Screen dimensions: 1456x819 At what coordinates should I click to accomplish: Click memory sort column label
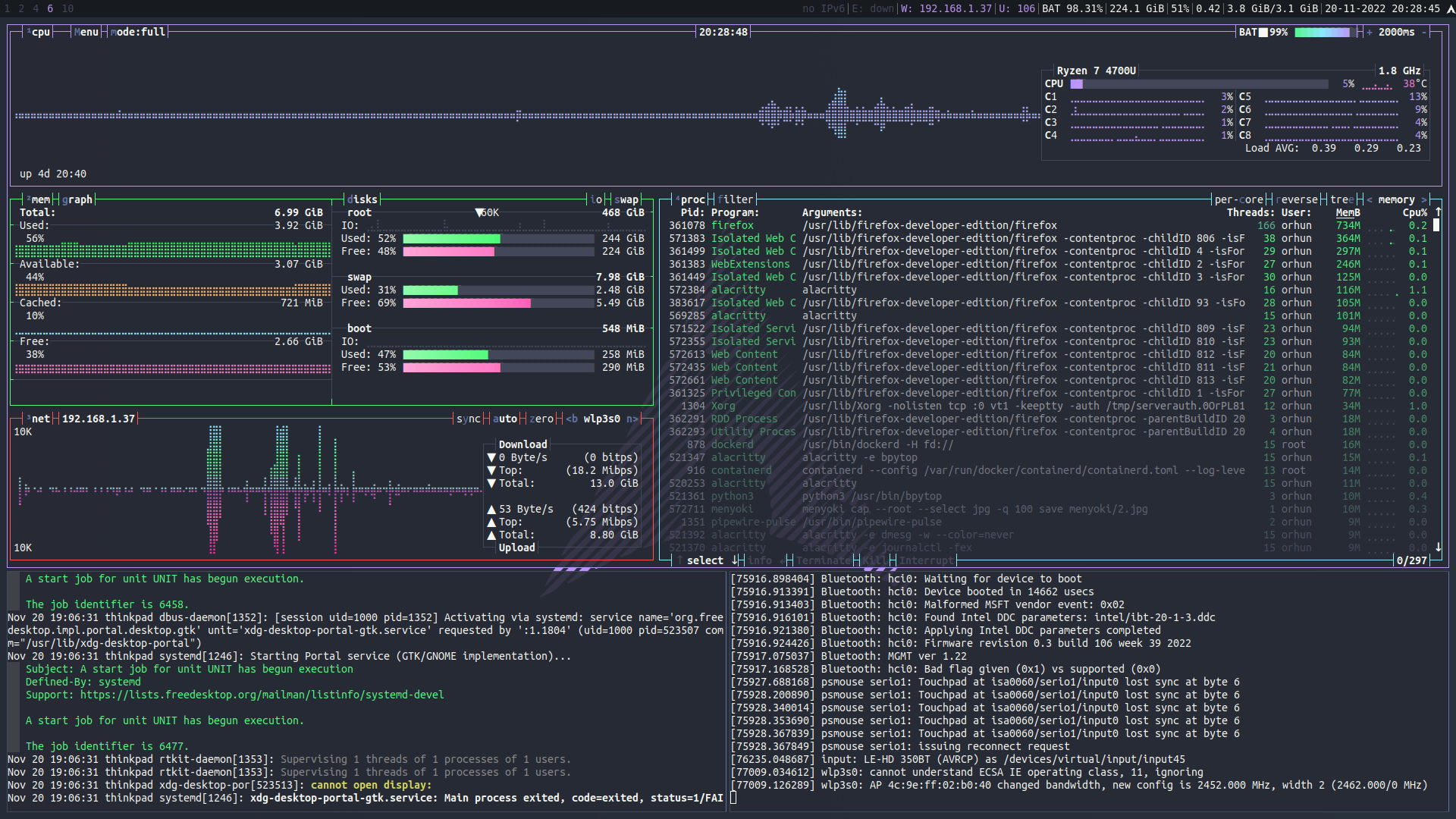click(x=1397, y=199)
